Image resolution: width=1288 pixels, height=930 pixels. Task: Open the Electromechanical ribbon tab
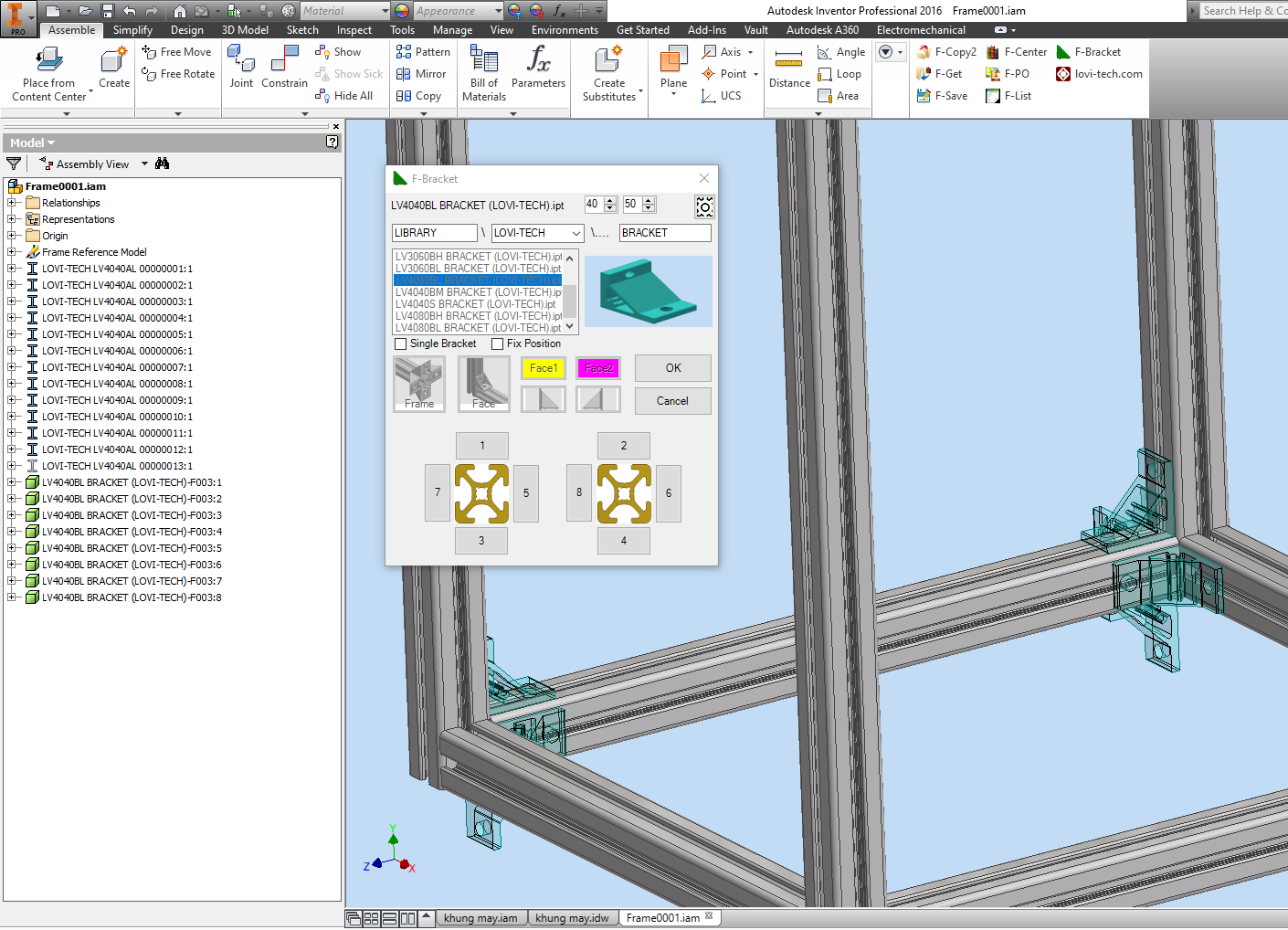(921, 30)
